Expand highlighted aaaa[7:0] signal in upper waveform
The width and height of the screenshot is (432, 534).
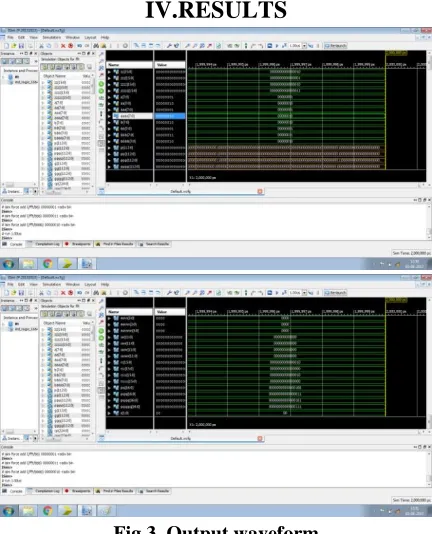click(109, 116)
